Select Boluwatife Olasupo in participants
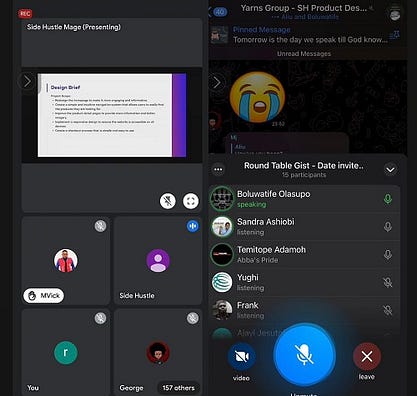The height and width of the screenshot is (396, 417). (304, 199)
